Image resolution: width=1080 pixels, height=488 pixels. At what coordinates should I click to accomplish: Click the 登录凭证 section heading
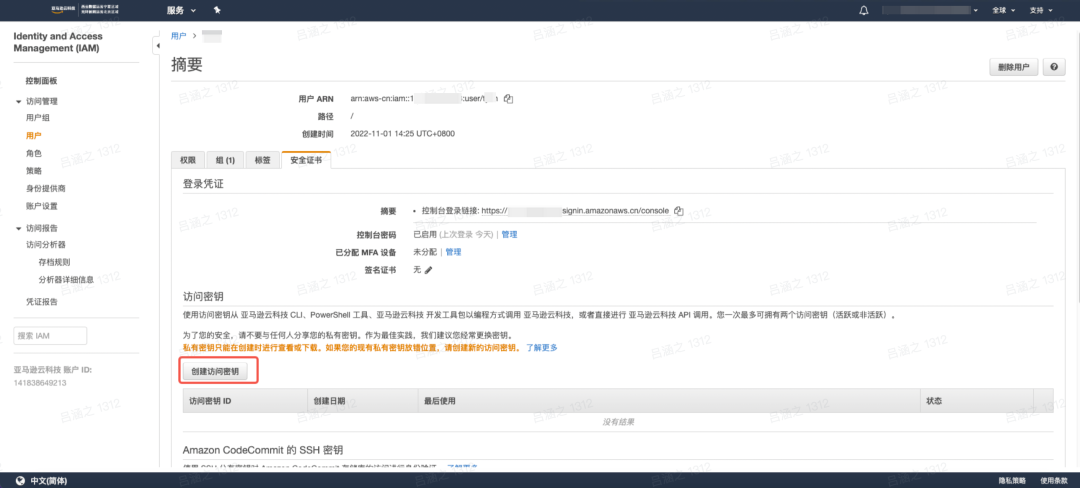point(203,184)
